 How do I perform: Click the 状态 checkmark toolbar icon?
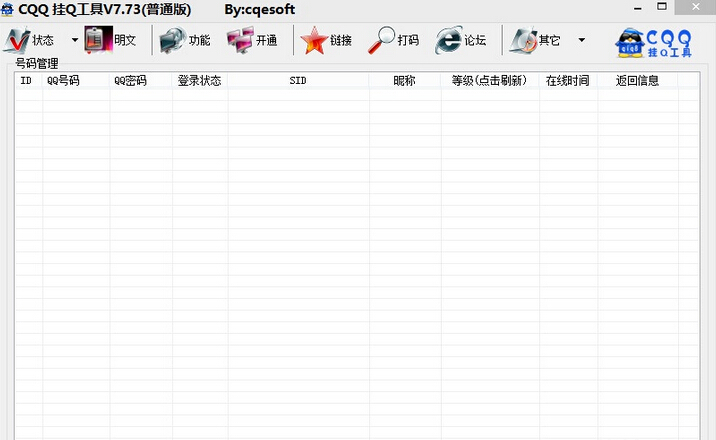[16, 40]
